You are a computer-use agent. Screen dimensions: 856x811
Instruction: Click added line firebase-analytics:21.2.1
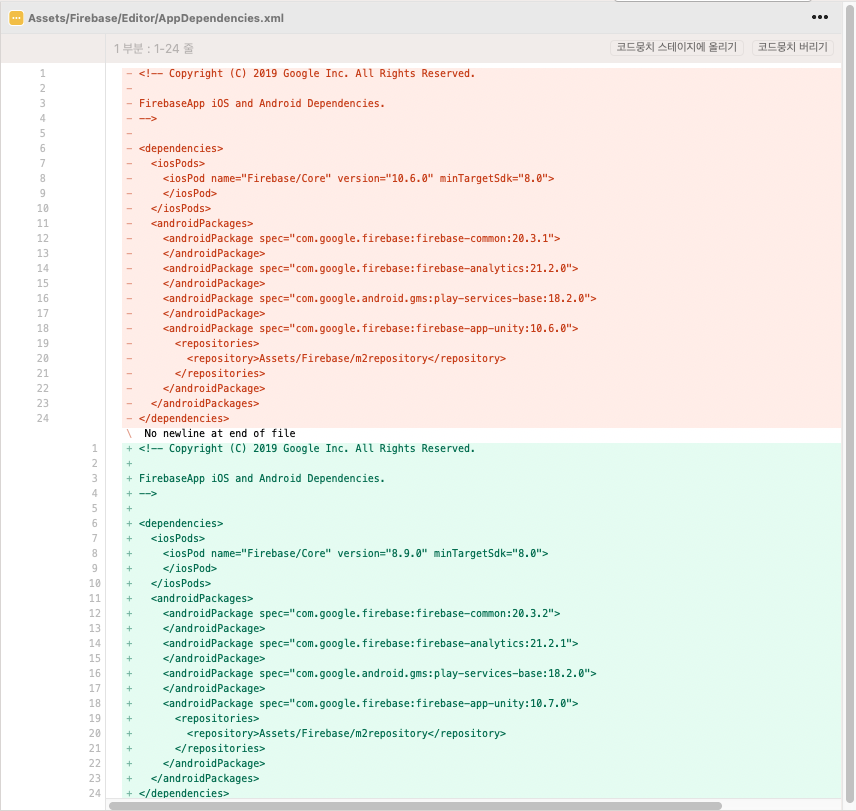coord(482,643)
